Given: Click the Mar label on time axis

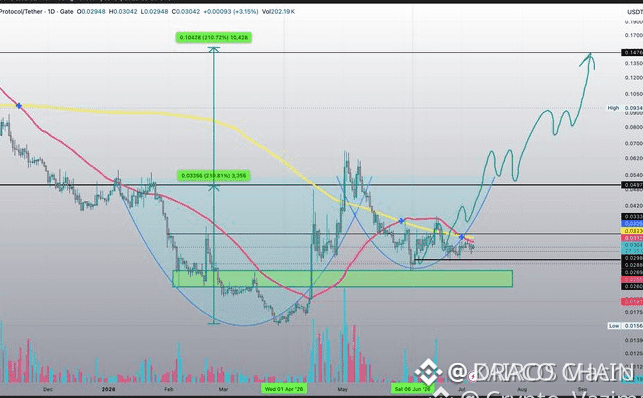Looking at the screenshot, I should point(223,389).
